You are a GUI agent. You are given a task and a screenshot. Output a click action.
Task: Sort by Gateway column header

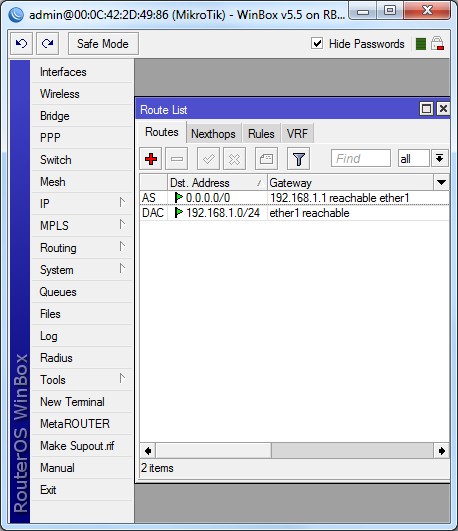pos(350,183)
